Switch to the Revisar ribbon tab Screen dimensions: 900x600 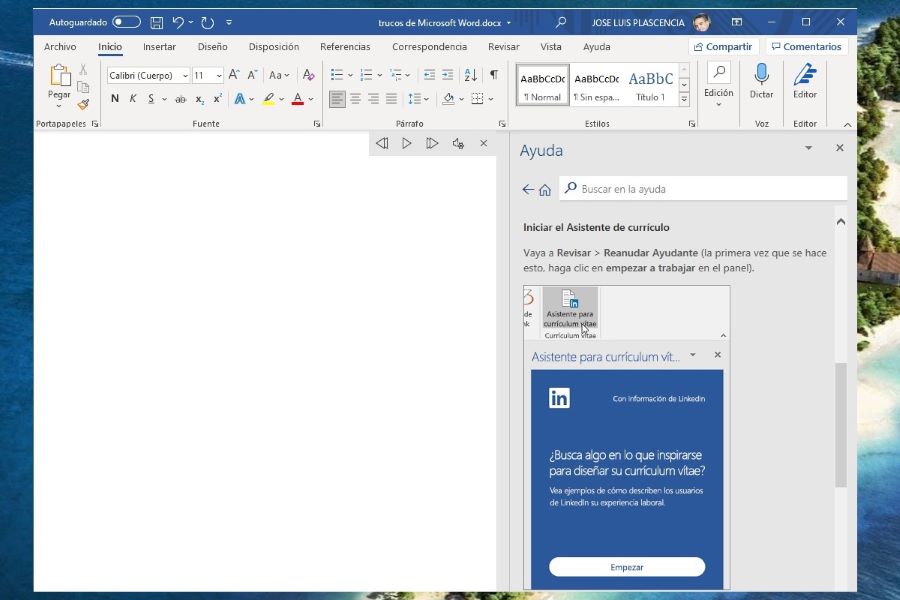pyautogui.click(x=503, y=46)
